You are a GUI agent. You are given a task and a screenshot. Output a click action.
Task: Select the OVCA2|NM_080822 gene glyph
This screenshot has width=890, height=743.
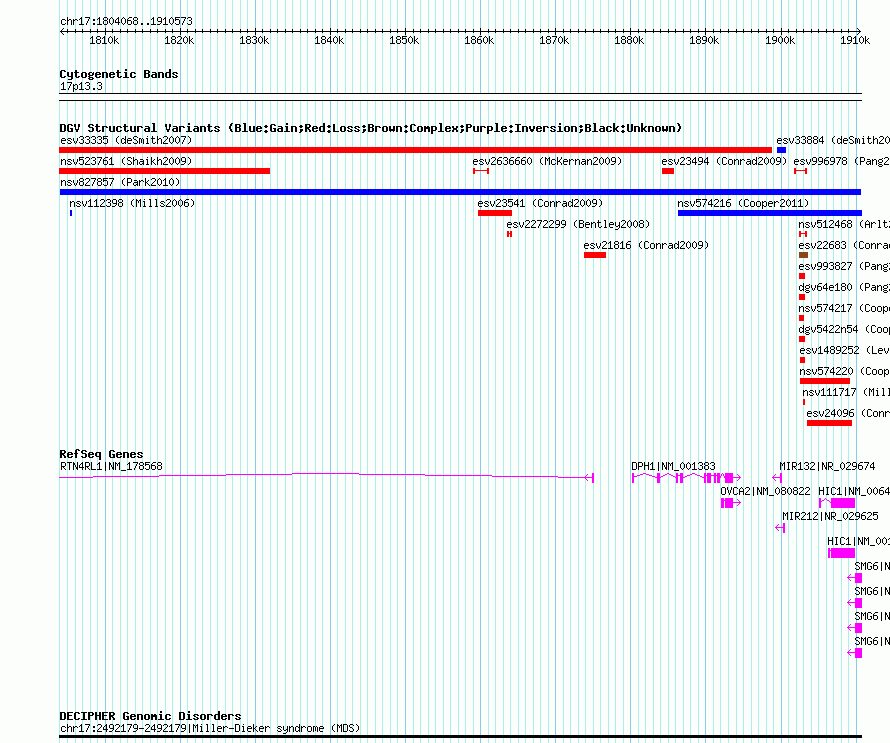(x=731, y=503)
